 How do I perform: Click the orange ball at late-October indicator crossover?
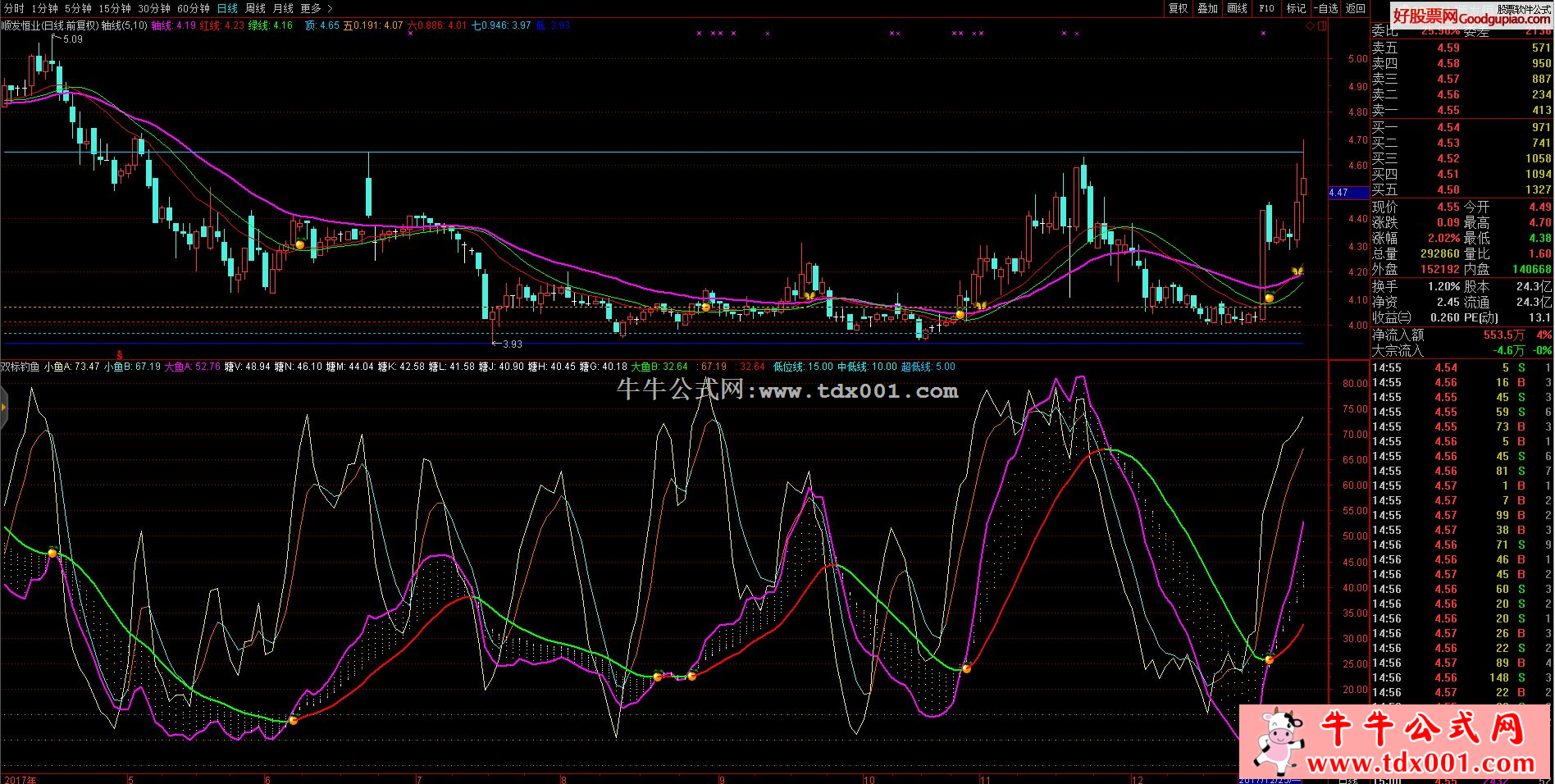(x=966, y=669)
